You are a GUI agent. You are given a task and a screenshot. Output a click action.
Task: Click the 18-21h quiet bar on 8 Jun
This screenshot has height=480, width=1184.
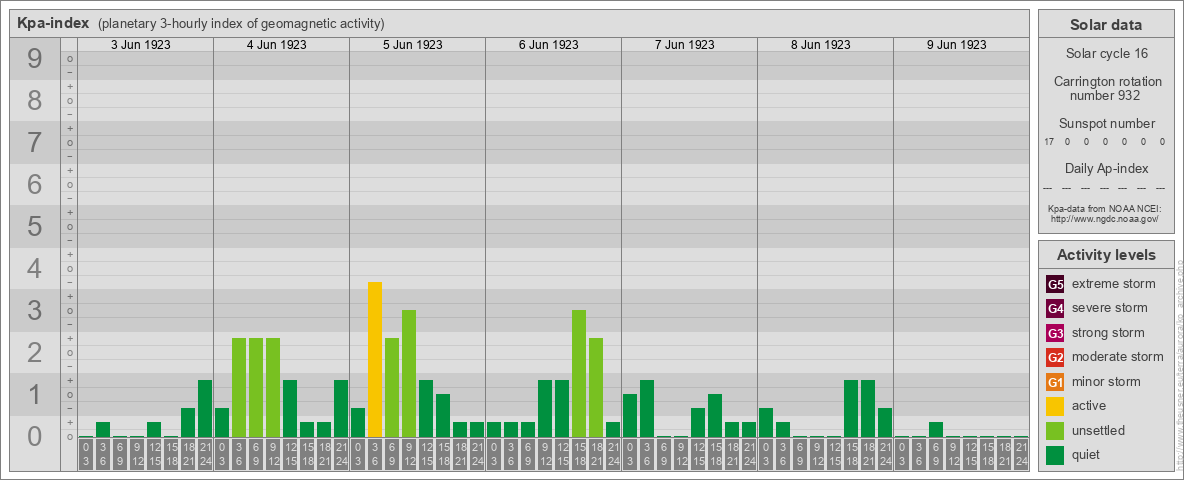pyautogui.click(x=868, y=408)
